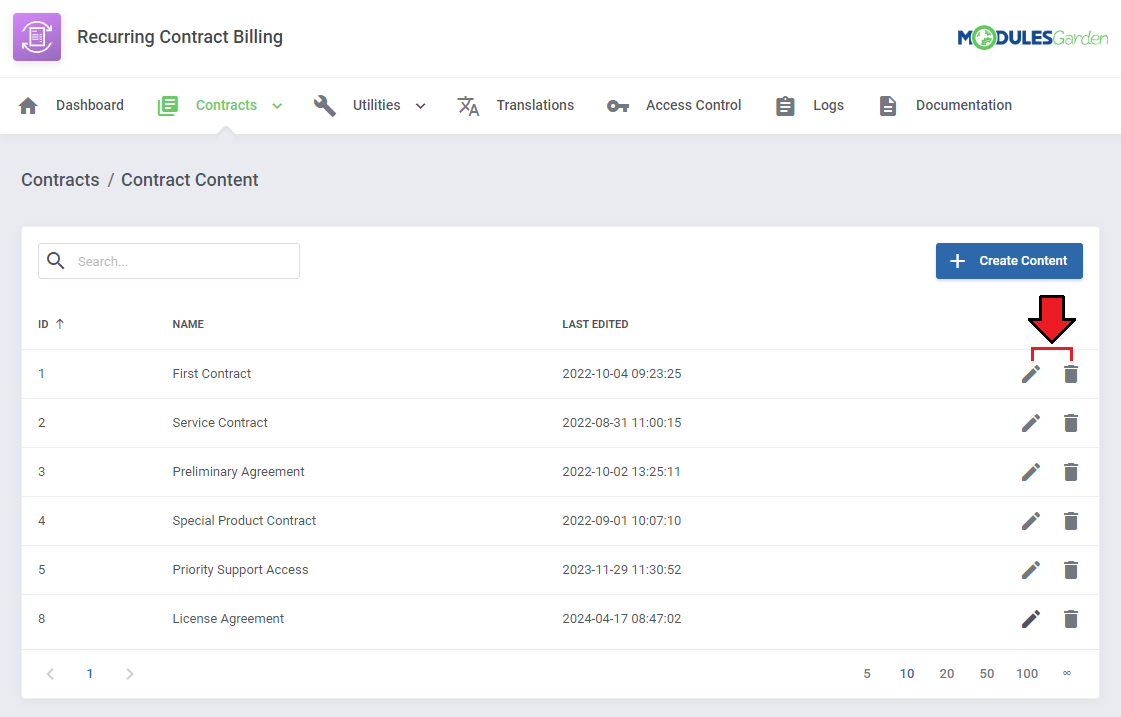Click the 'Preliminary Agreement' name cell
1121x717 pixels.
pyautogui.click(x=238, y=472)
